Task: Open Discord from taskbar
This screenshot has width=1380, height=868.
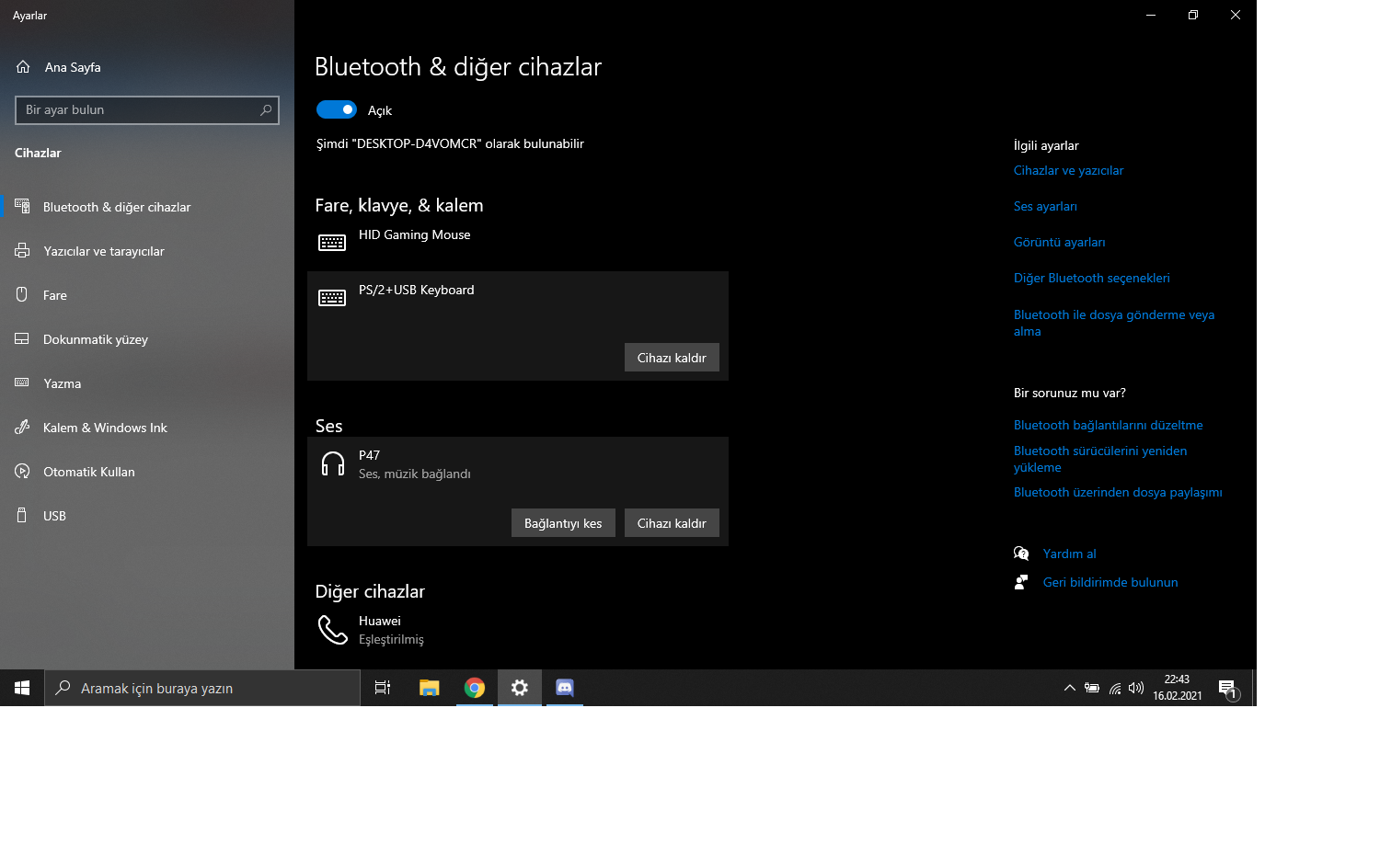Action: pos(565,688)
